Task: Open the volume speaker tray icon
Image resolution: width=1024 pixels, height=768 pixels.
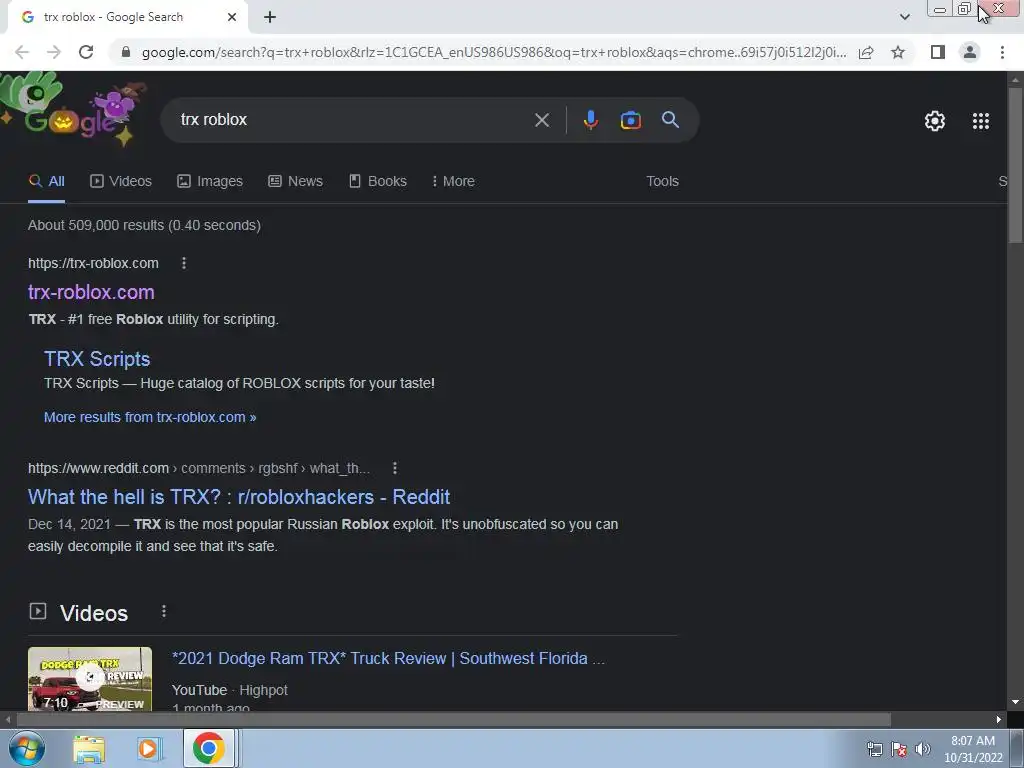Action: point(923,749)
